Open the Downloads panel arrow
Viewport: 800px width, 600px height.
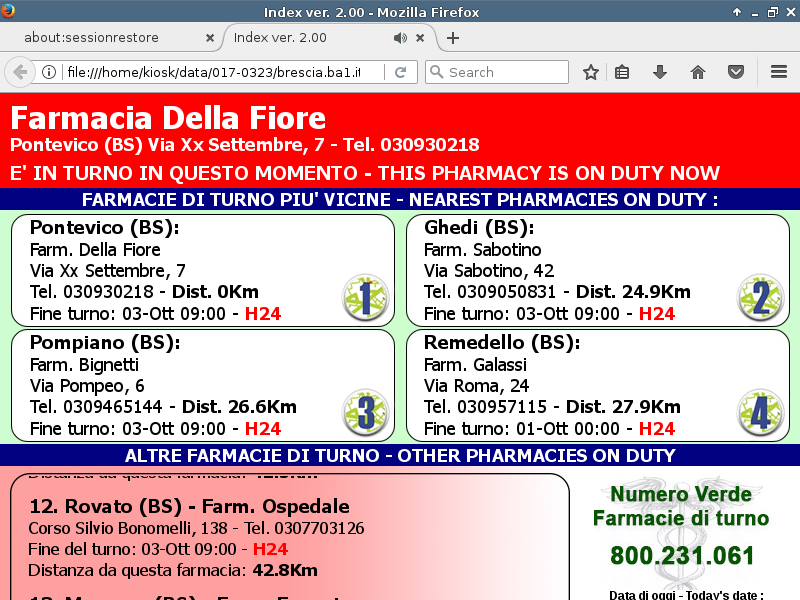(659, 72)
